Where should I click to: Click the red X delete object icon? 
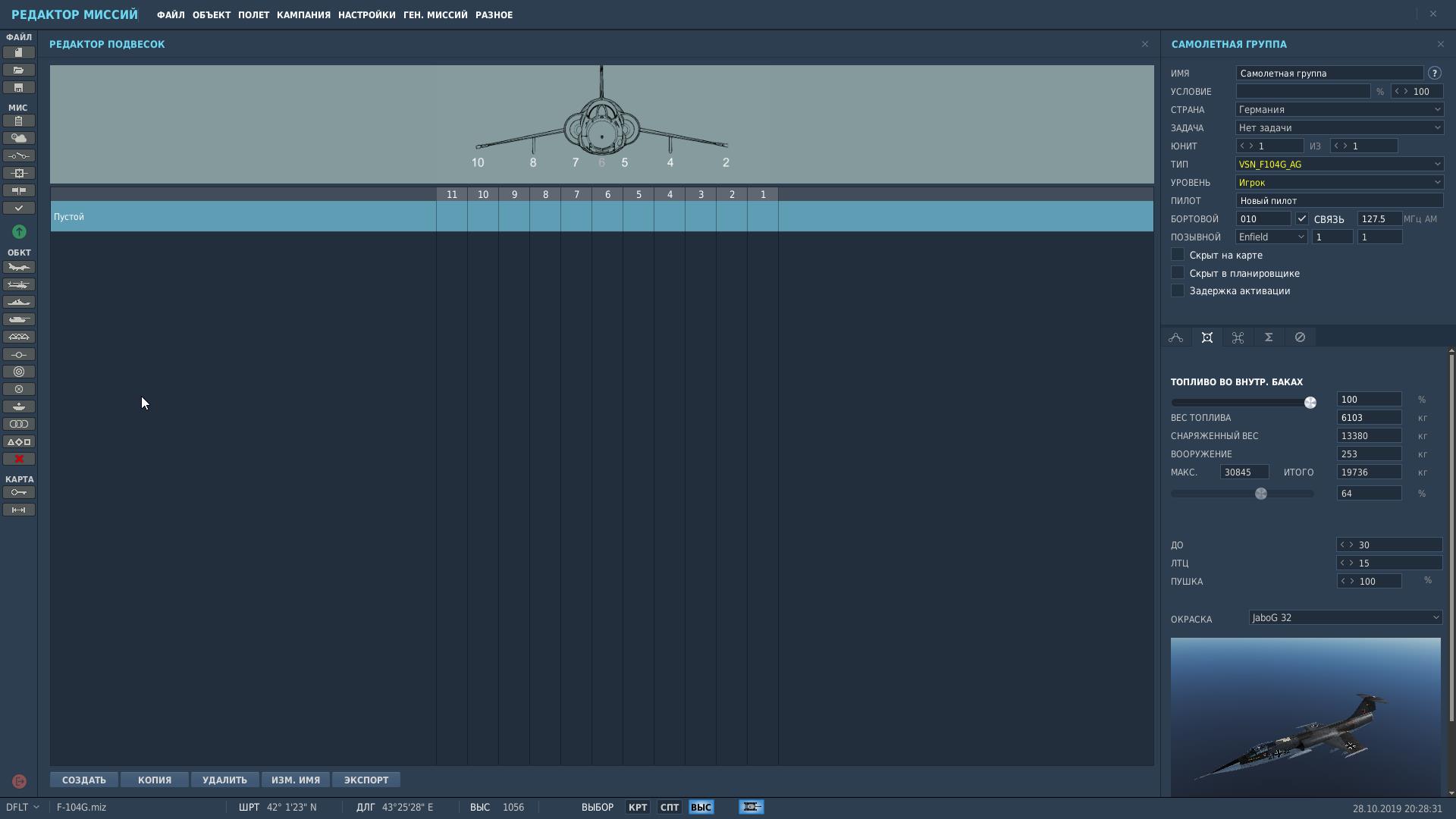coord(19,459)
